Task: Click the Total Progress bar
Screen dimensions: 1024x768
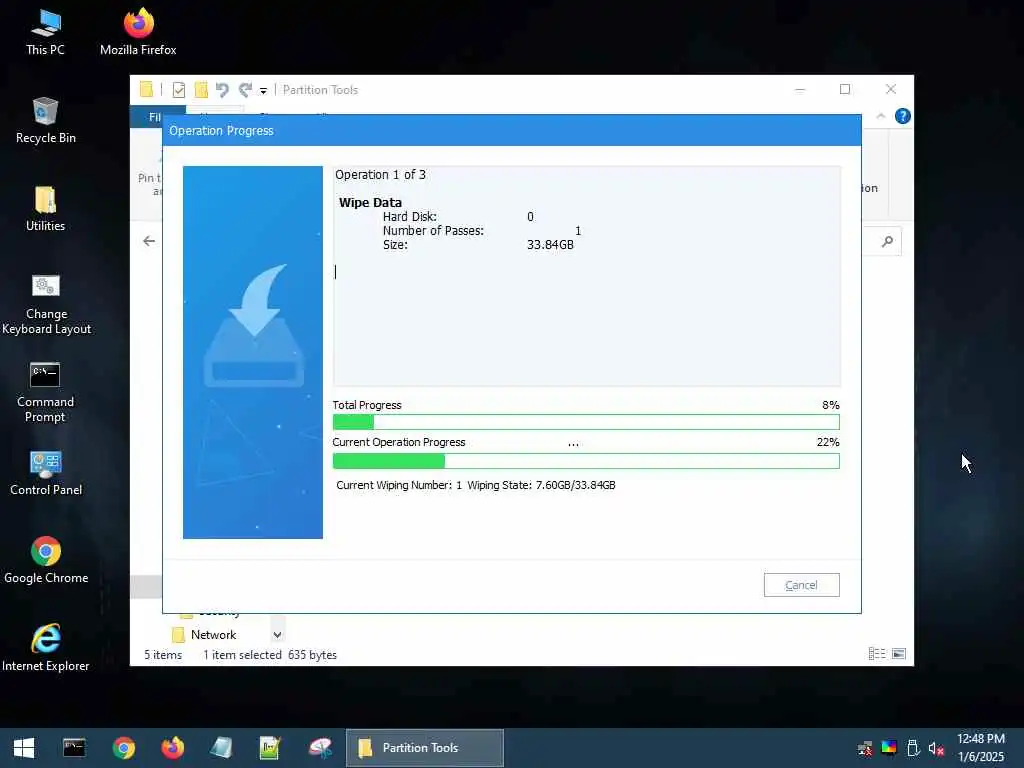Action: pos(586,422)
